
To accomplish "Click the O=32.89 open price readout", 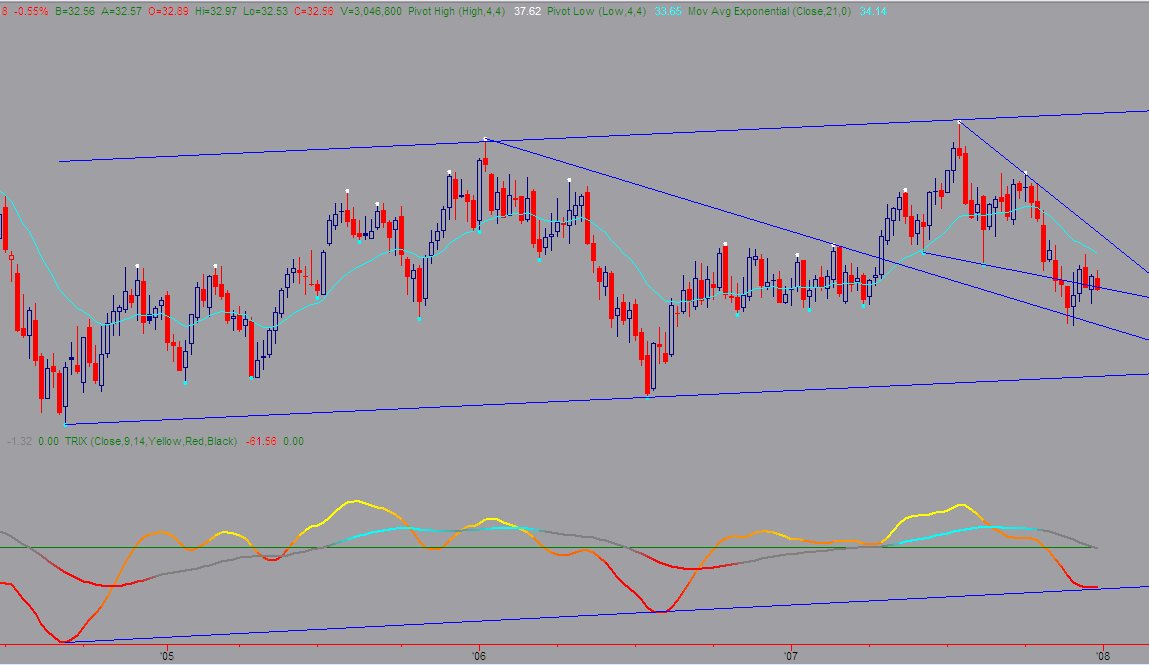I will pyautogui.click(x=169, y=12).
